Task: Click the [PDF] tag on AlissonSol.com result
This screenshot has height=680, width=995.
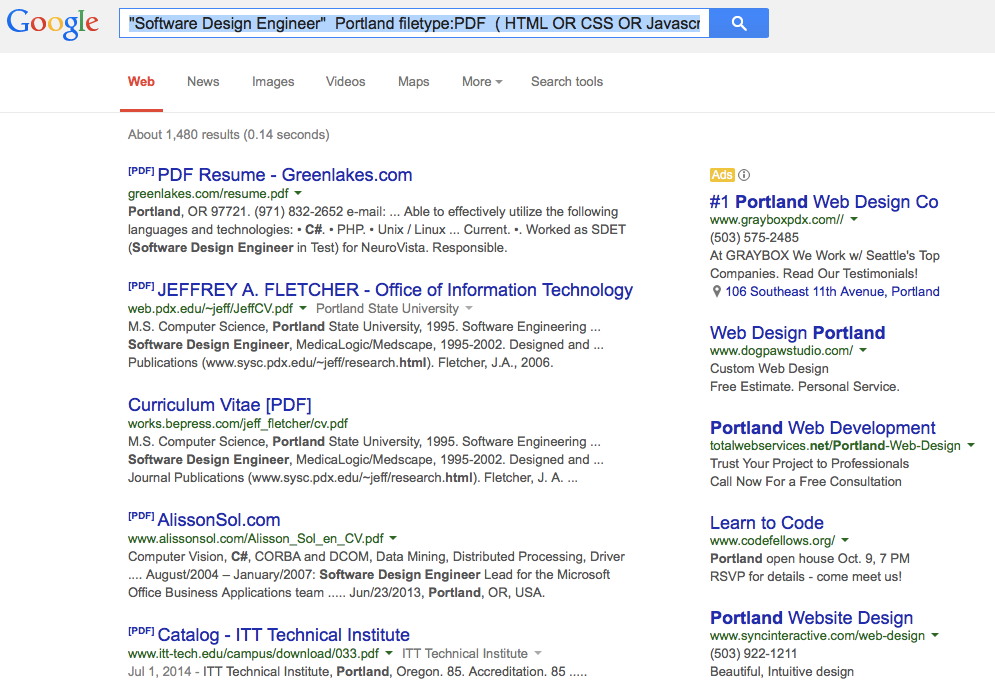Action: coord(141,516)
